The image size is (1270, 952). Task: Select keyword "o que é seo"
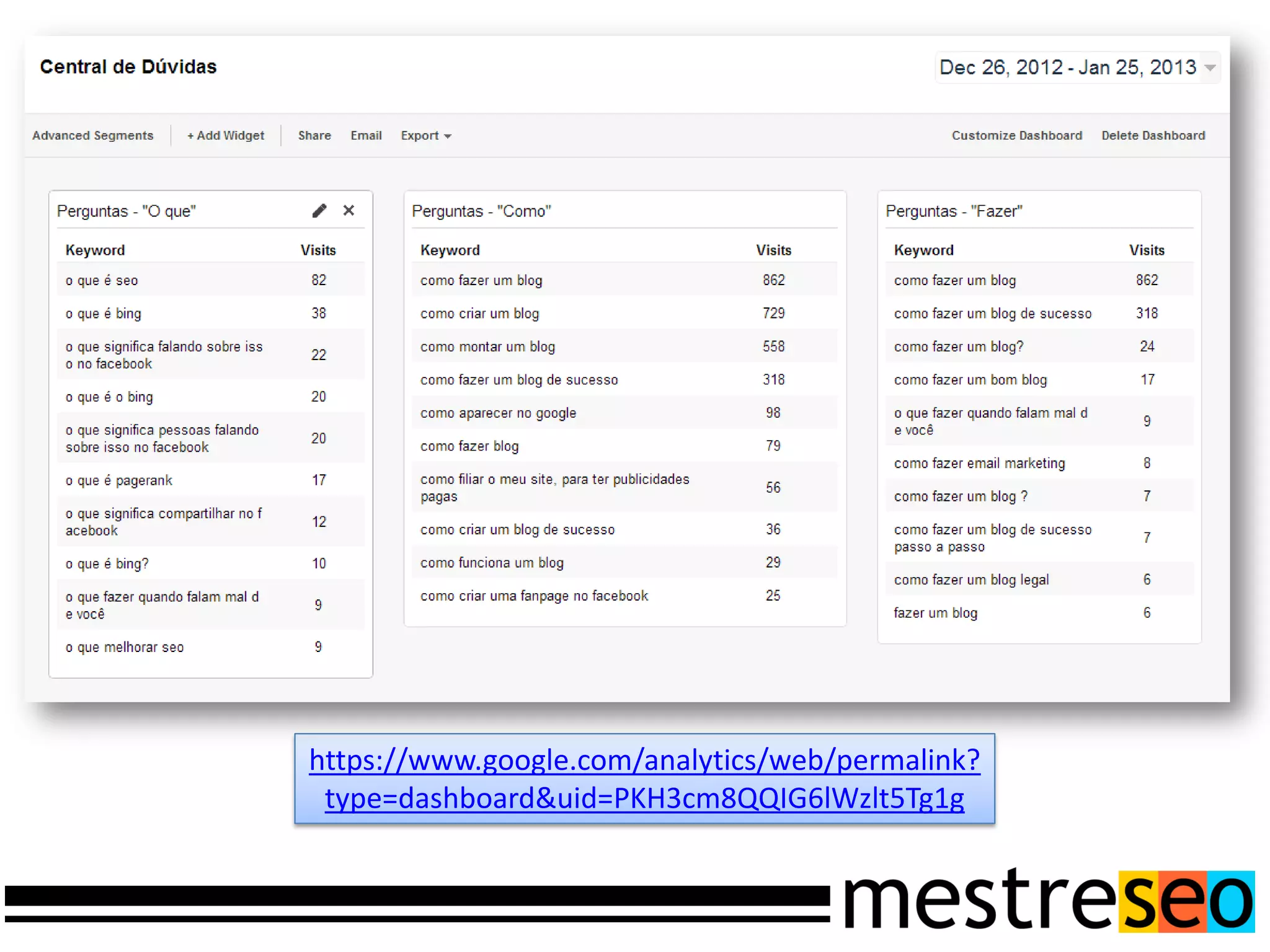tap(102, 280)
